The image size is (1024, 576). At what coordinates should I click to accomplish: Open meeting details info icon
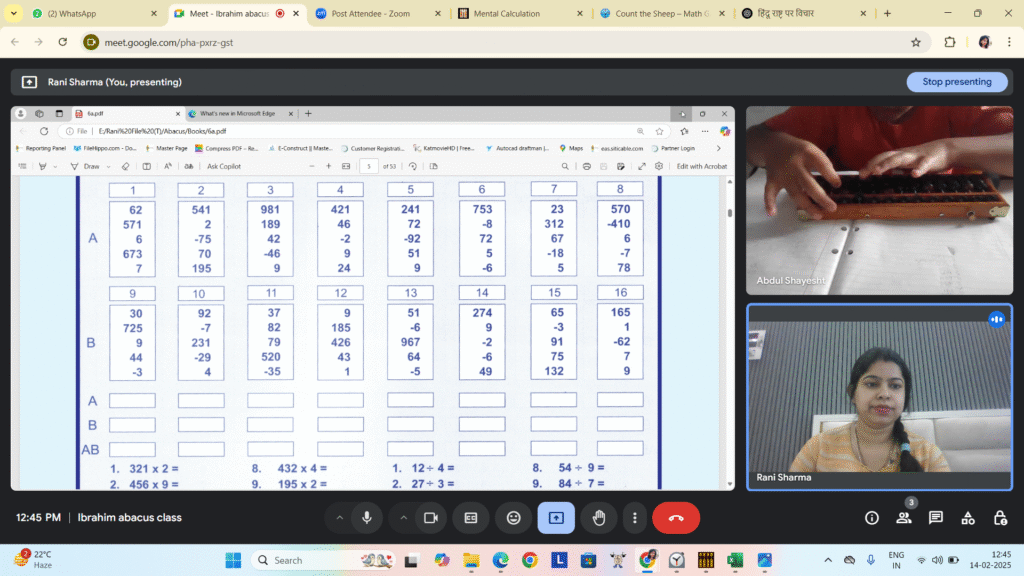(872, 518)
